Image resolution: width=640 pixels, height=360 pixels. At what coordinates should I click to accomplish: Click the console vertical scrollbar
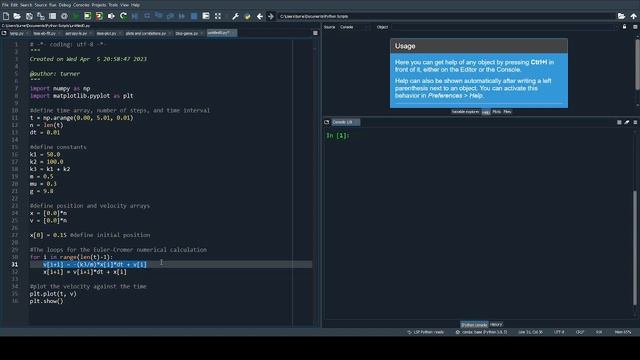tap(635, 248)
